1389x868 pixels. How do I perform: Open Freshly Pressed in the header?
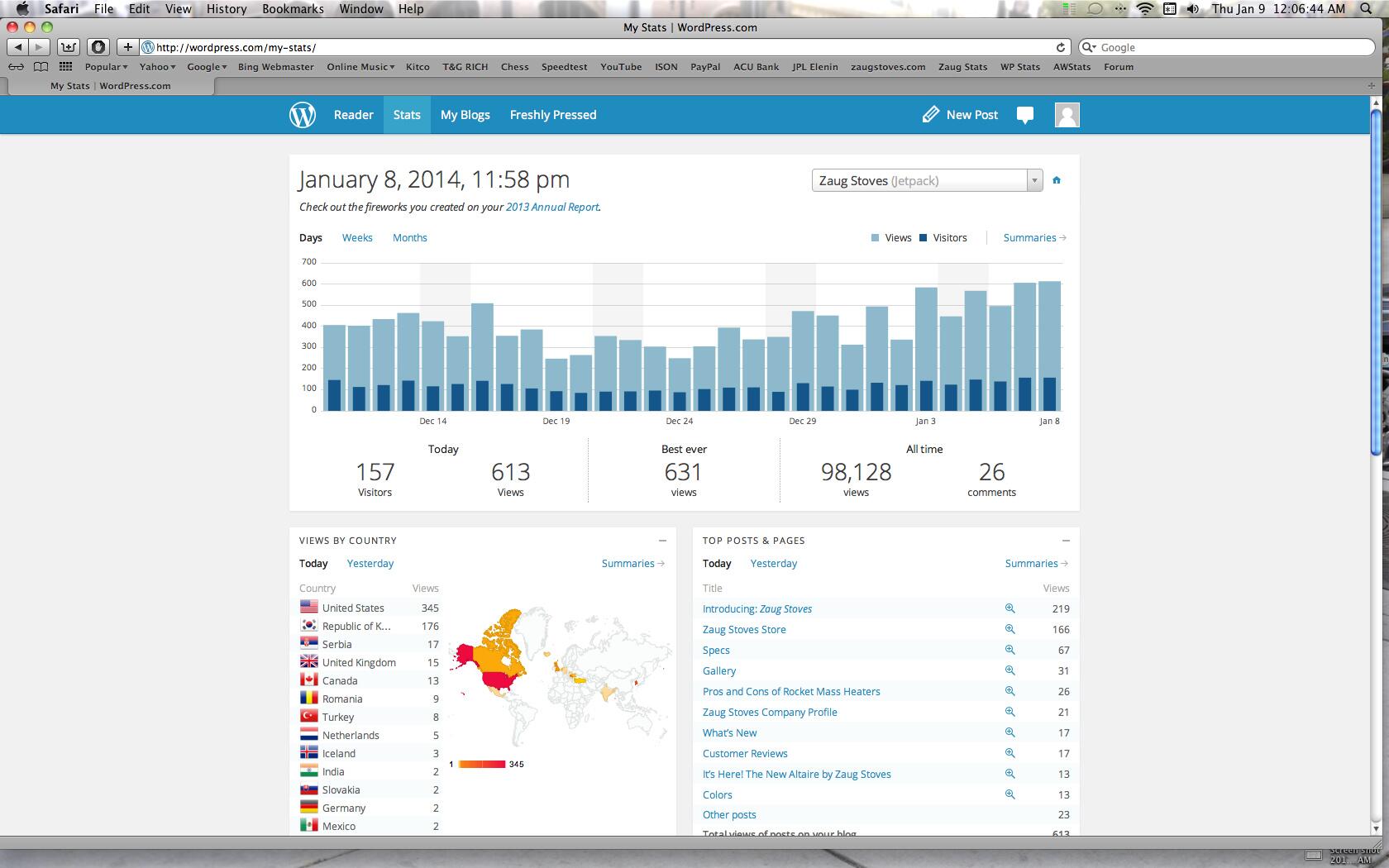(x=553, y=115)
